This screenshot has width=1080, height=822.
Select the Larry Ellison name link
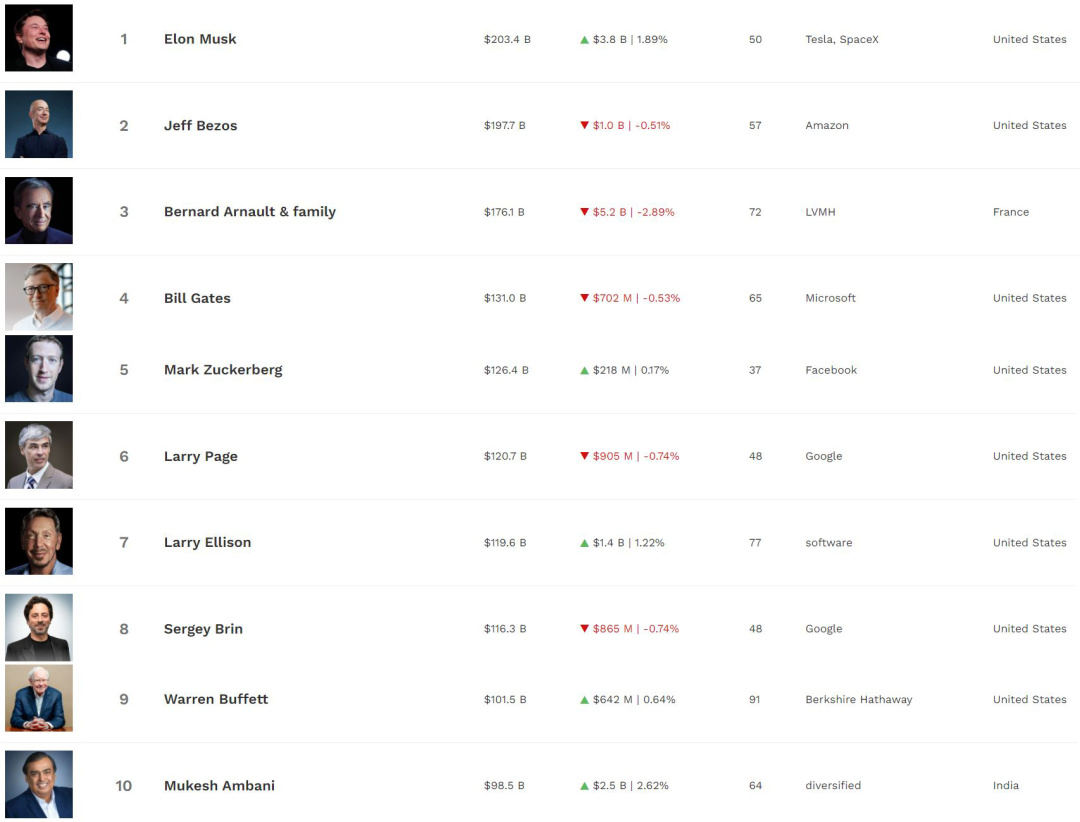(x=207, y=543)
